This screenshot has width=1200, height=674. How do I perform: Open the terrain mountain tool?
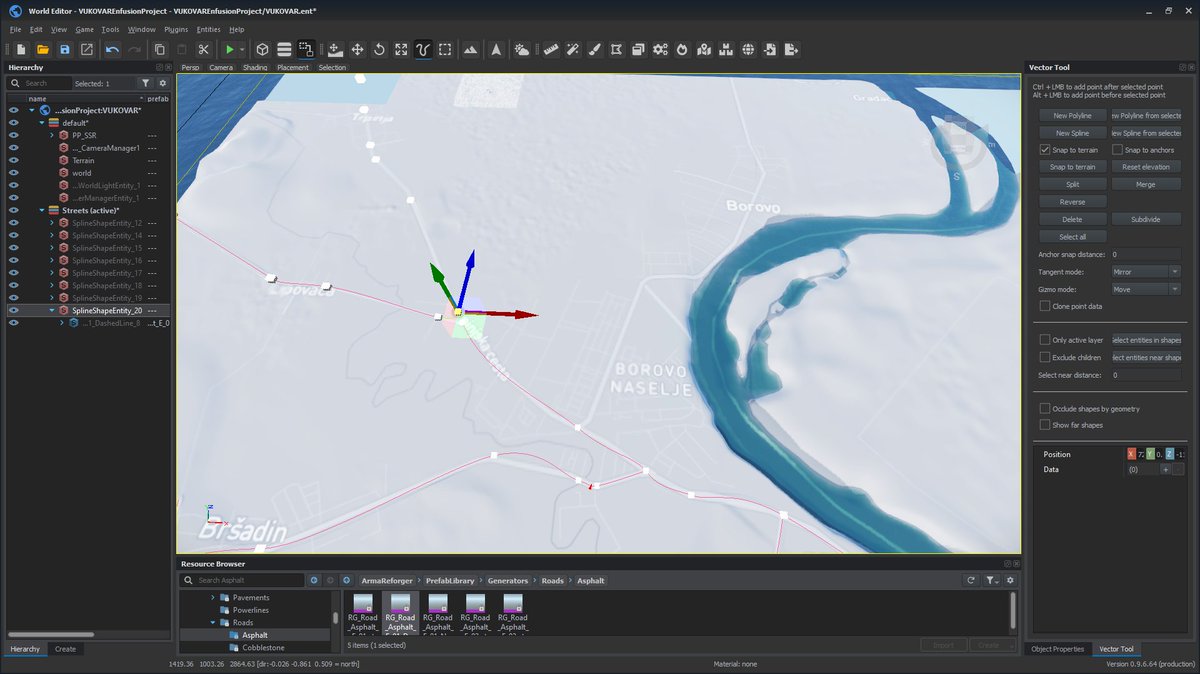470,49
